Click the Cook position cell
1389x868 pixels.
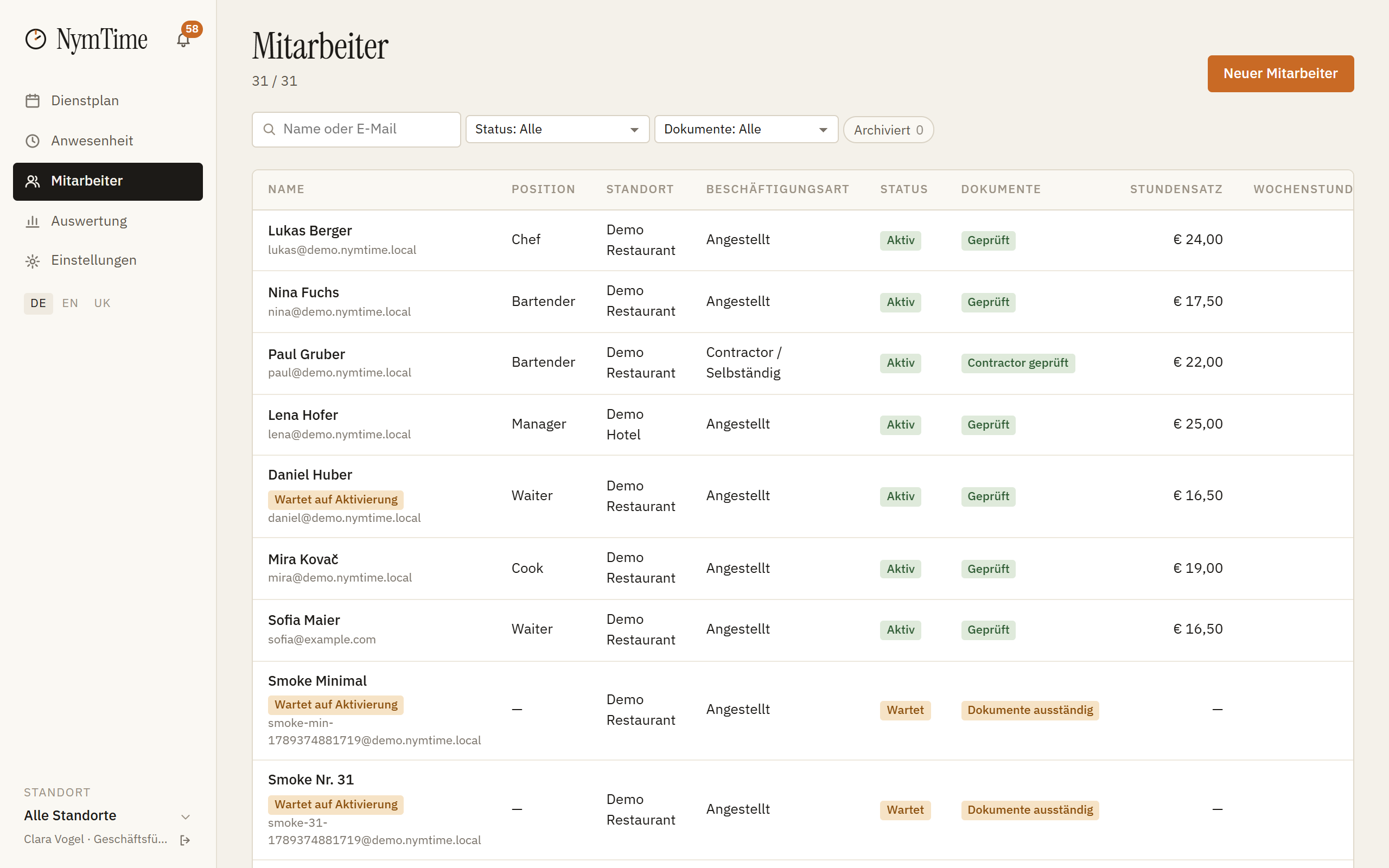(527, 569)
